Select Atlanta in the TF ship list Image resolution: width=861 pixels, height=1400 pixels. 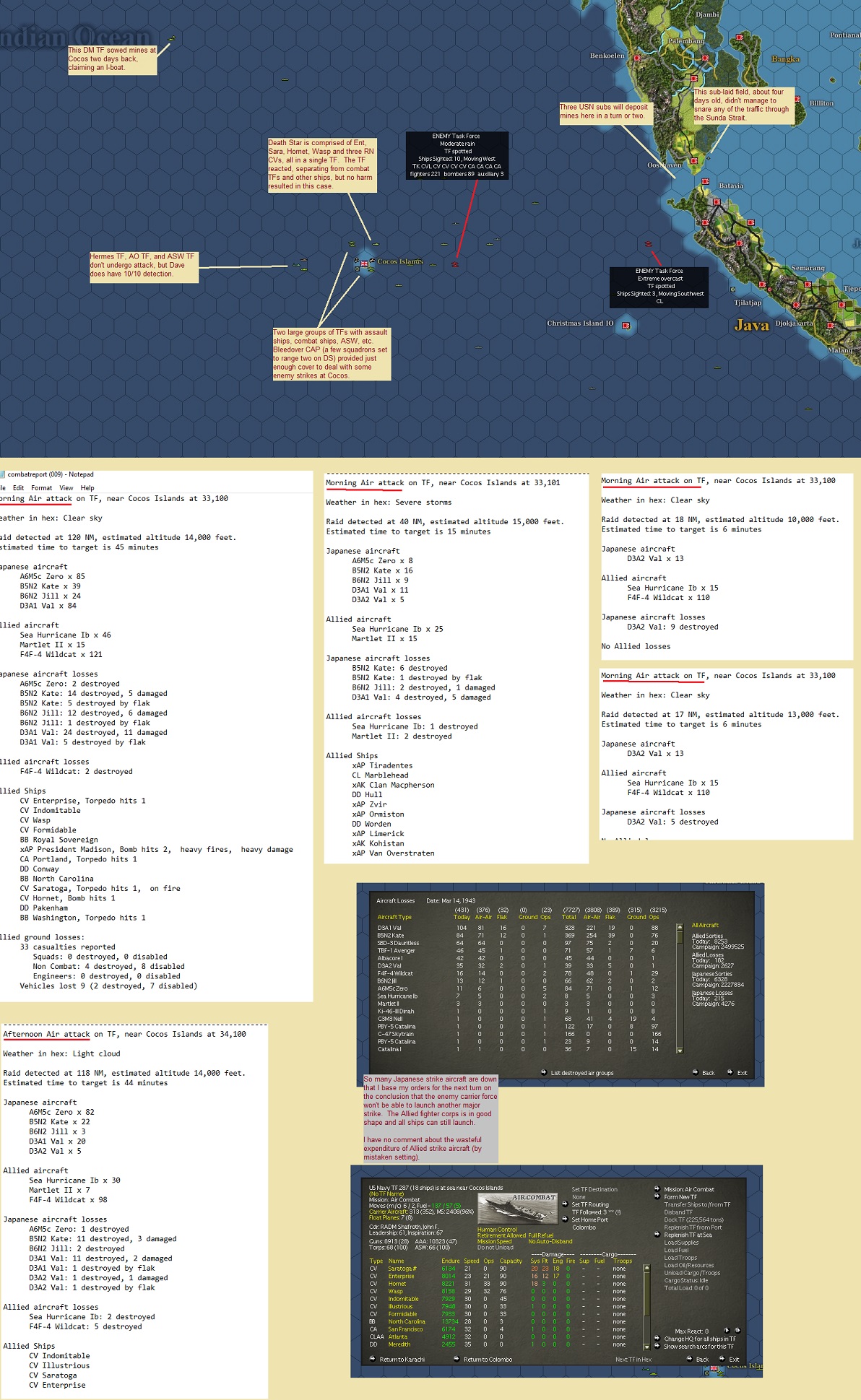pos(398,1336)
